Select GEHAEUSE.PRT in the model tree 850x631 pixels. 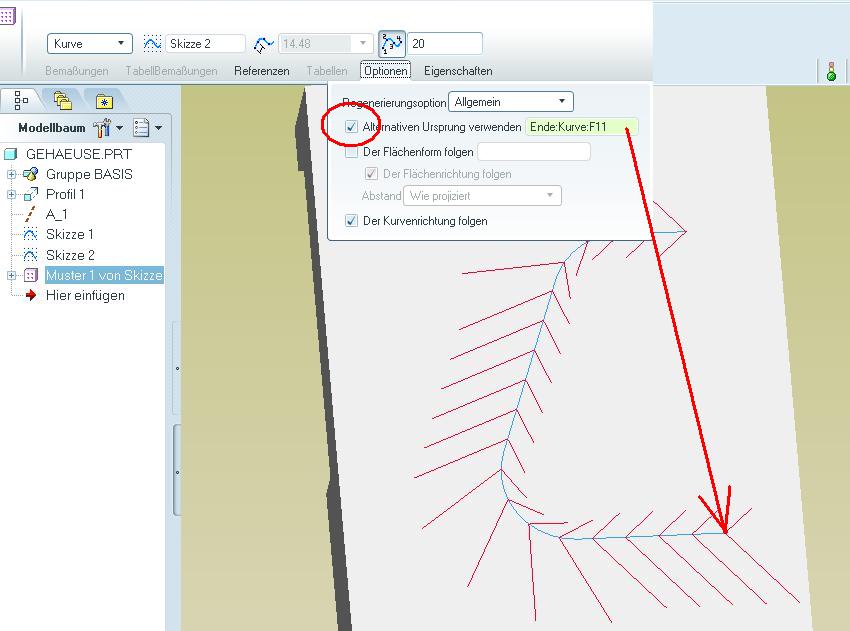(x=79, y=154)
